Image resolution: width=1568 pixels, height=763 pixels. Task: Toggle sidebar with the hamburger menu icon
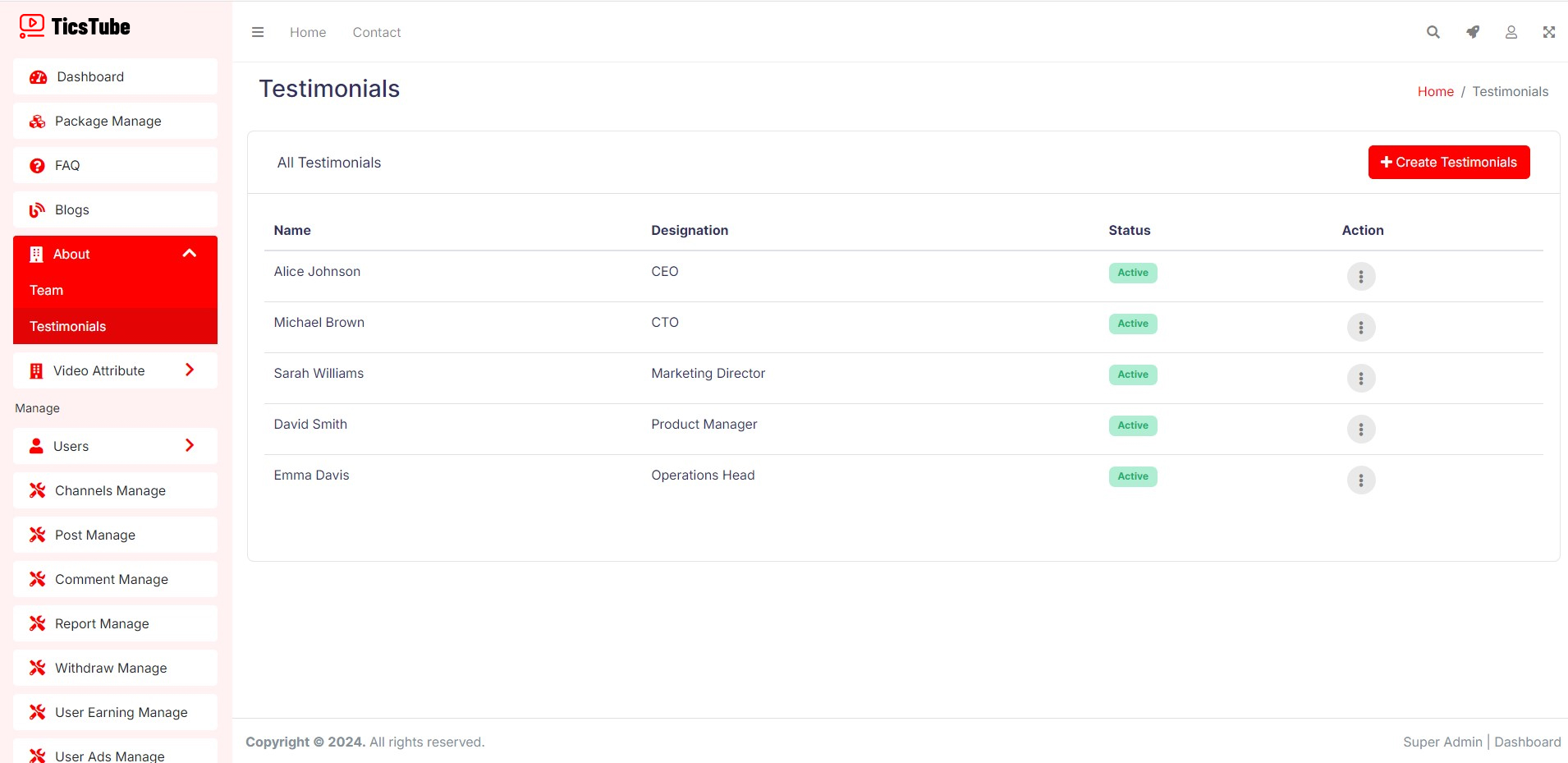(x=258, y=32)
